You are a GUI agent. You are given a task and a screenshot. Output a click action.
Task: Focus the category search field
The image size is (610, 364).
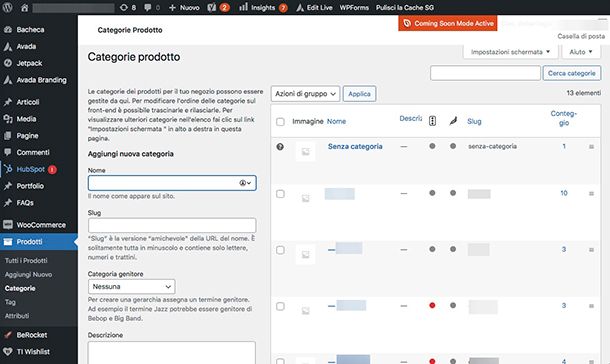485,73
